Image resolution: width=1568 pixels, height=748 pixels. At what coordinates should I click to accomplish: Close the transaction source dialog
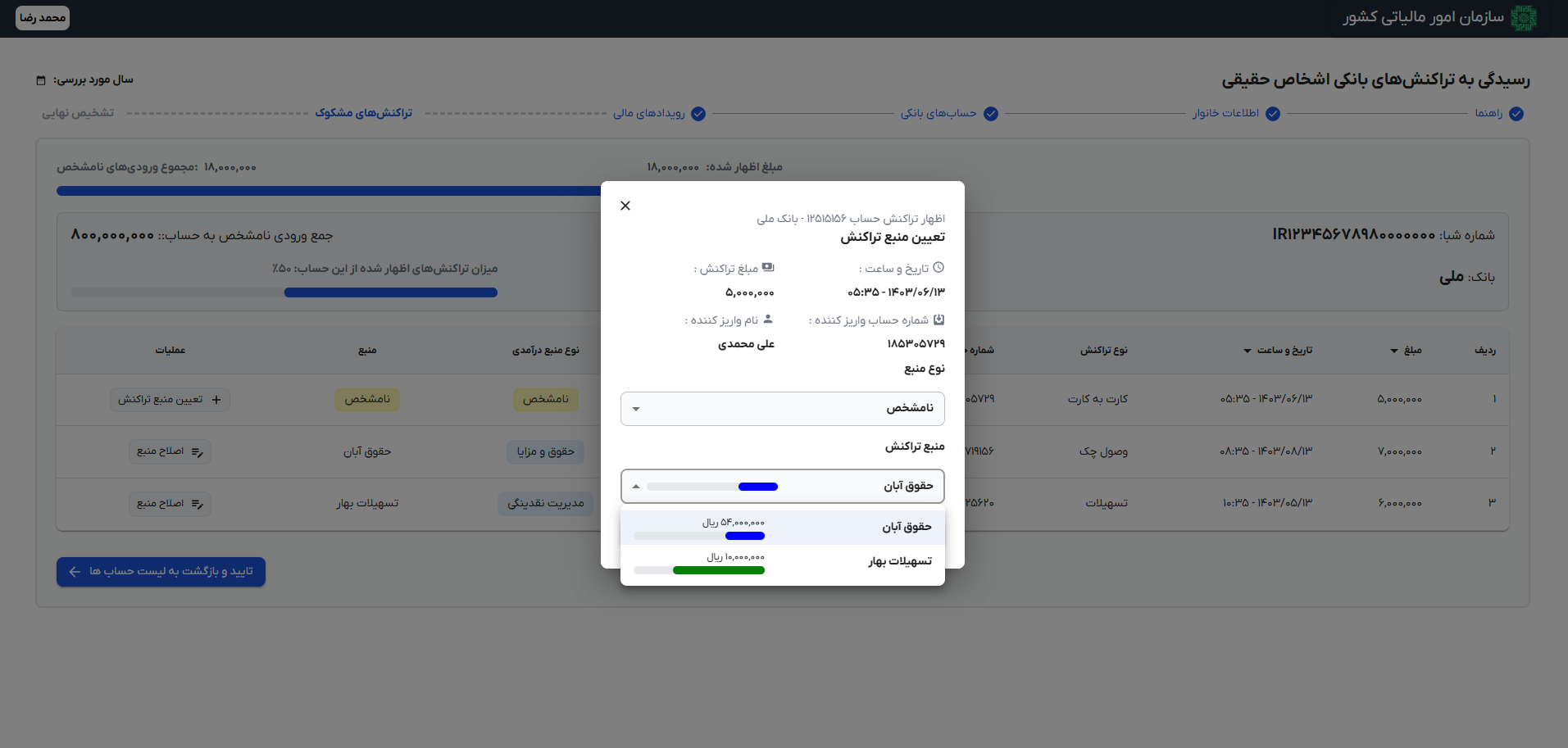[x=625, y=206]
